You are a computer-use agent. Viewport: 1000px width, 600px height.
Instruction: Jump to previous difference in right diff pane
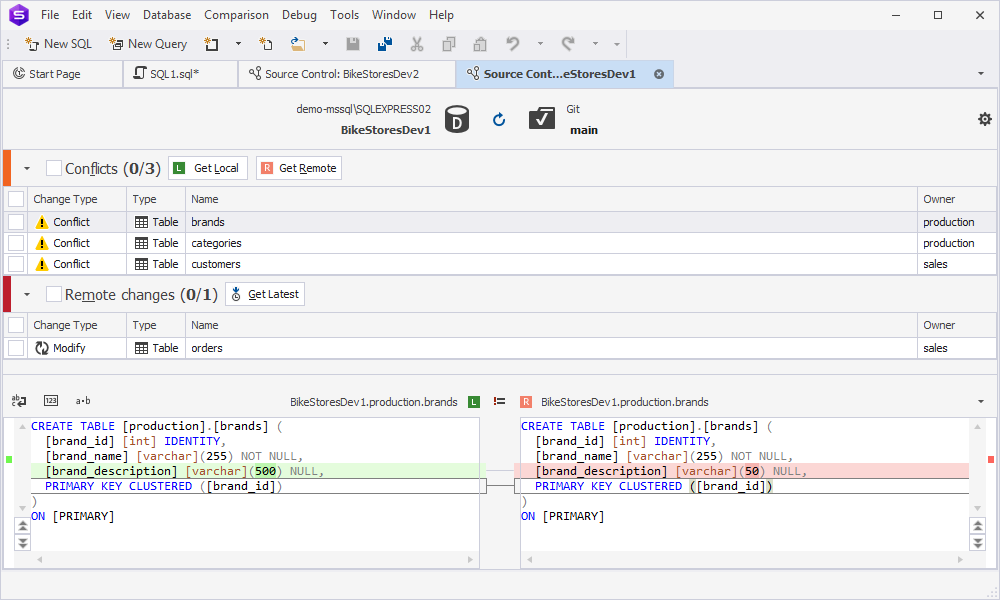(978, 526)
